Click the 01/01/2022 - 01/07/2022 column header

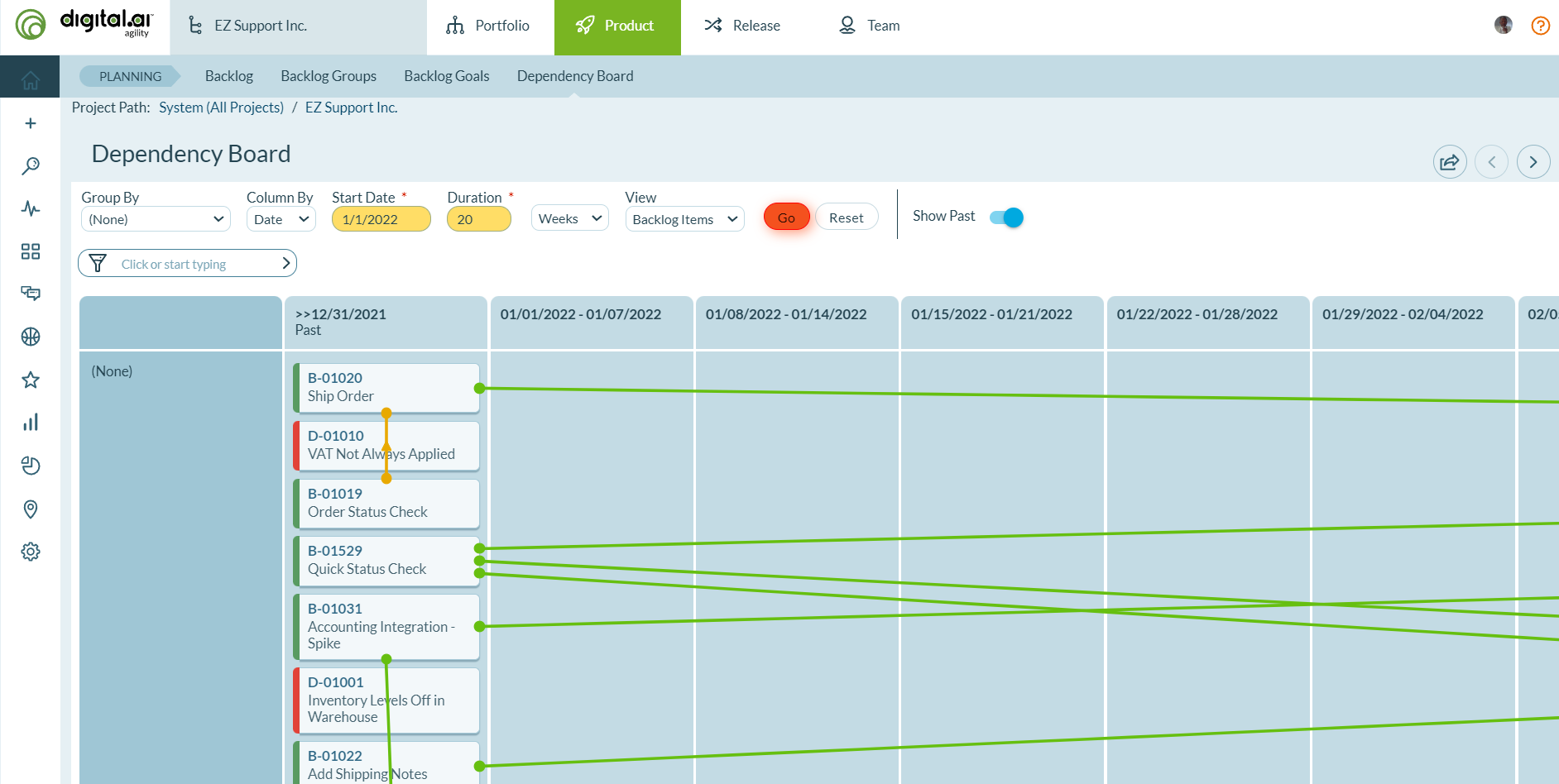click(592, 323)
